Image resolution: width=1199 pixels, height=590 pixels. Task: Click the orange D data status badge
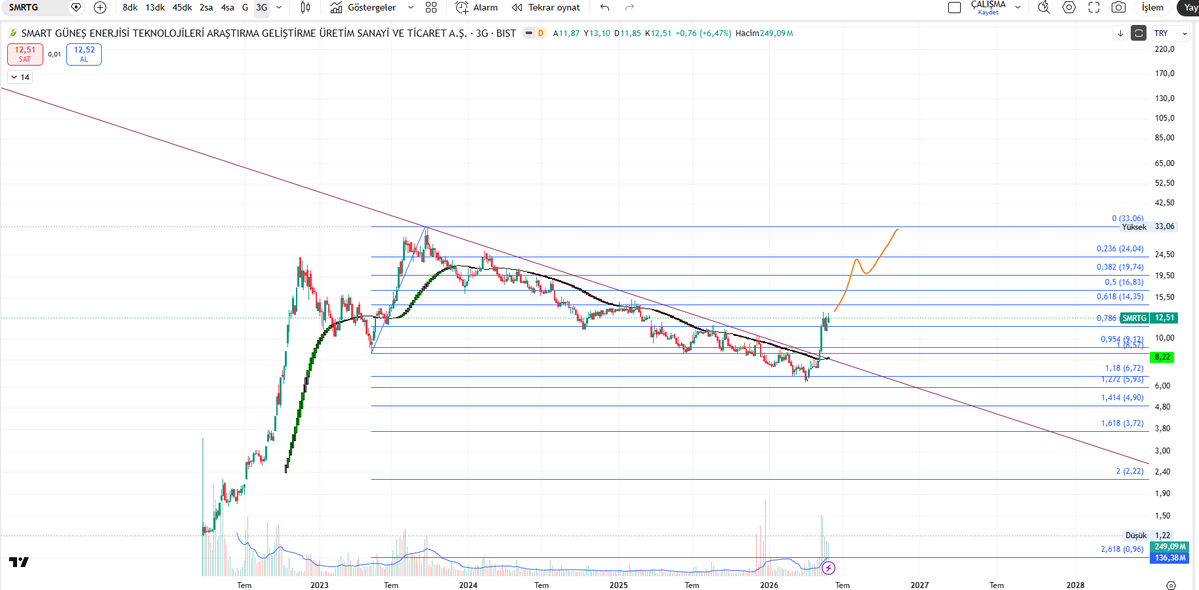pos(541,33)
